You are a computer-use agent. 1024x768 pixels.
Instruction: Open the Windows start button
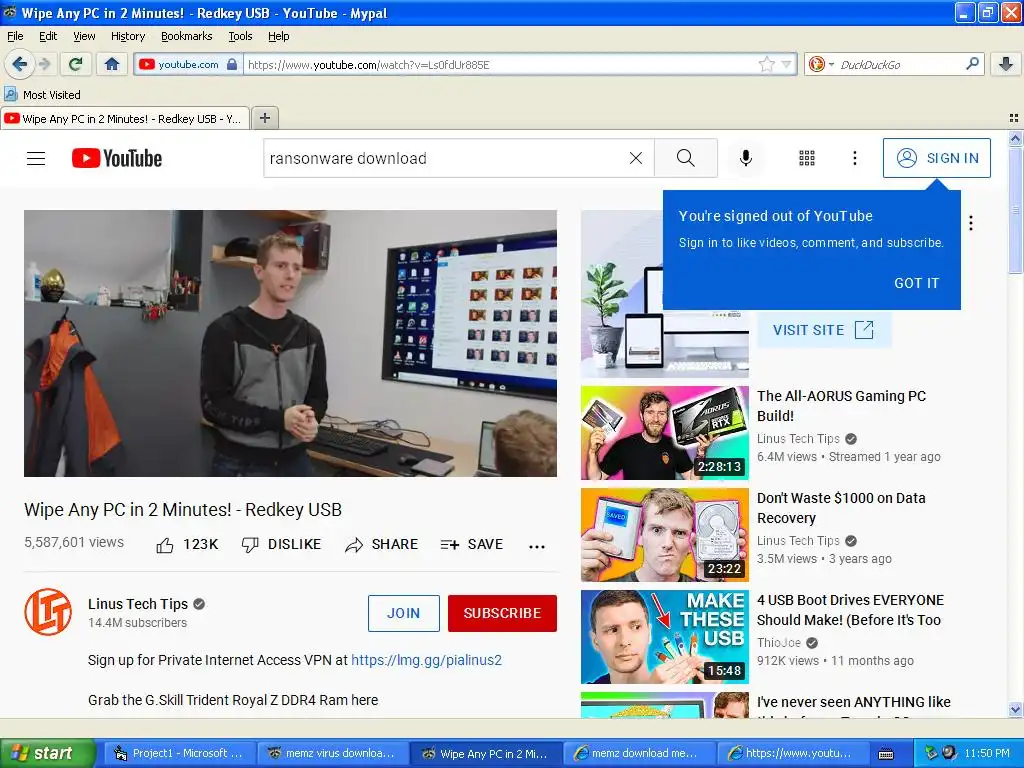[x=48, y=753]
